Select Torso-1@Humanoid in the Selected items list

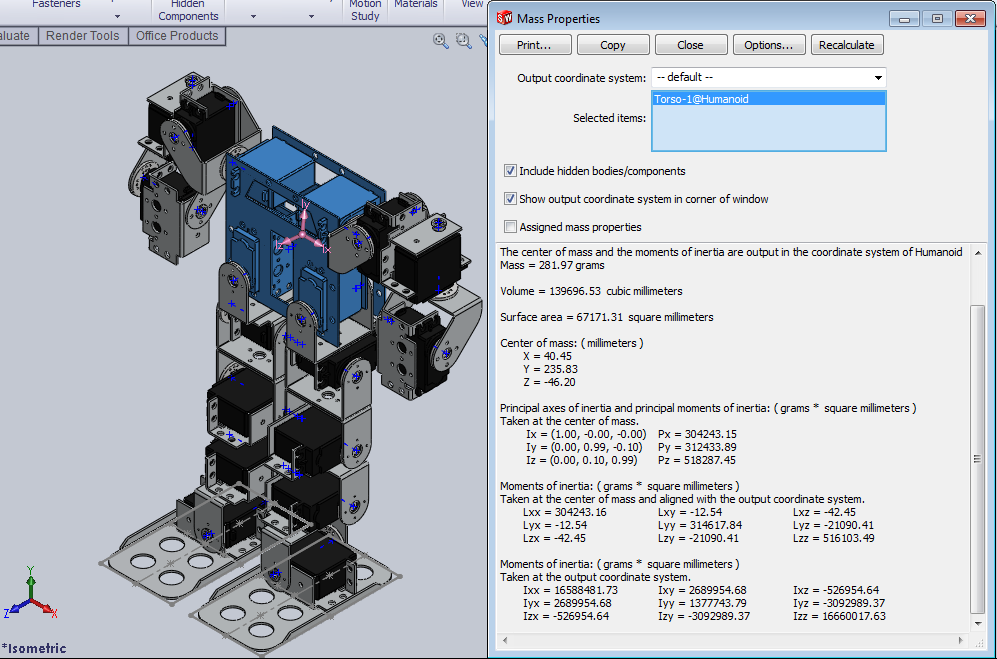click(x=768, y=97)
